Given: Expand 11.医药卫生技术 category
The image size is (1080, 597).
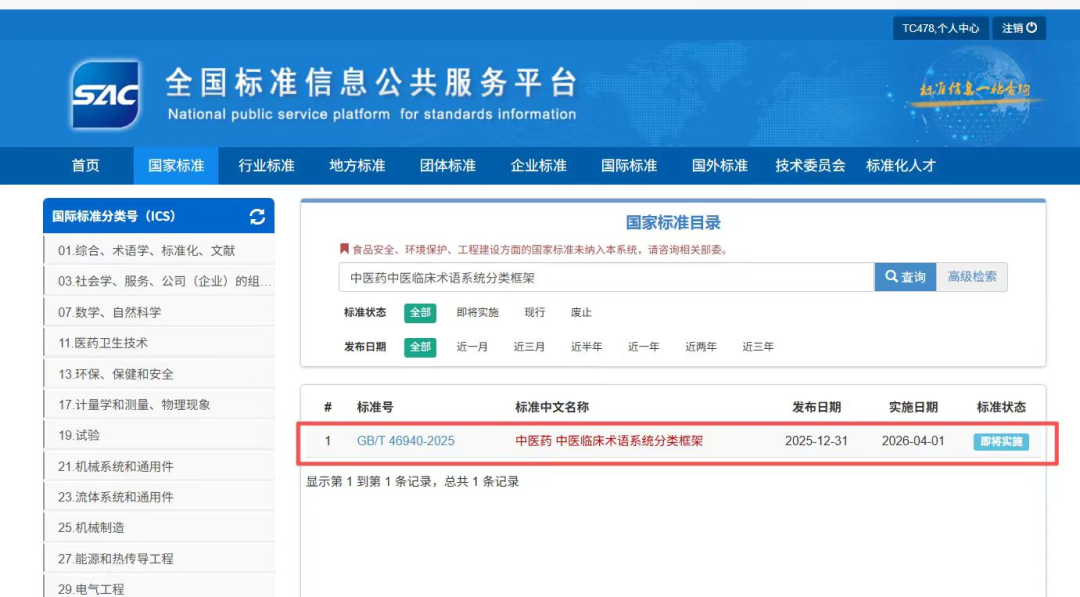Looking at the screenshot, I should click(x=103, y=343).
